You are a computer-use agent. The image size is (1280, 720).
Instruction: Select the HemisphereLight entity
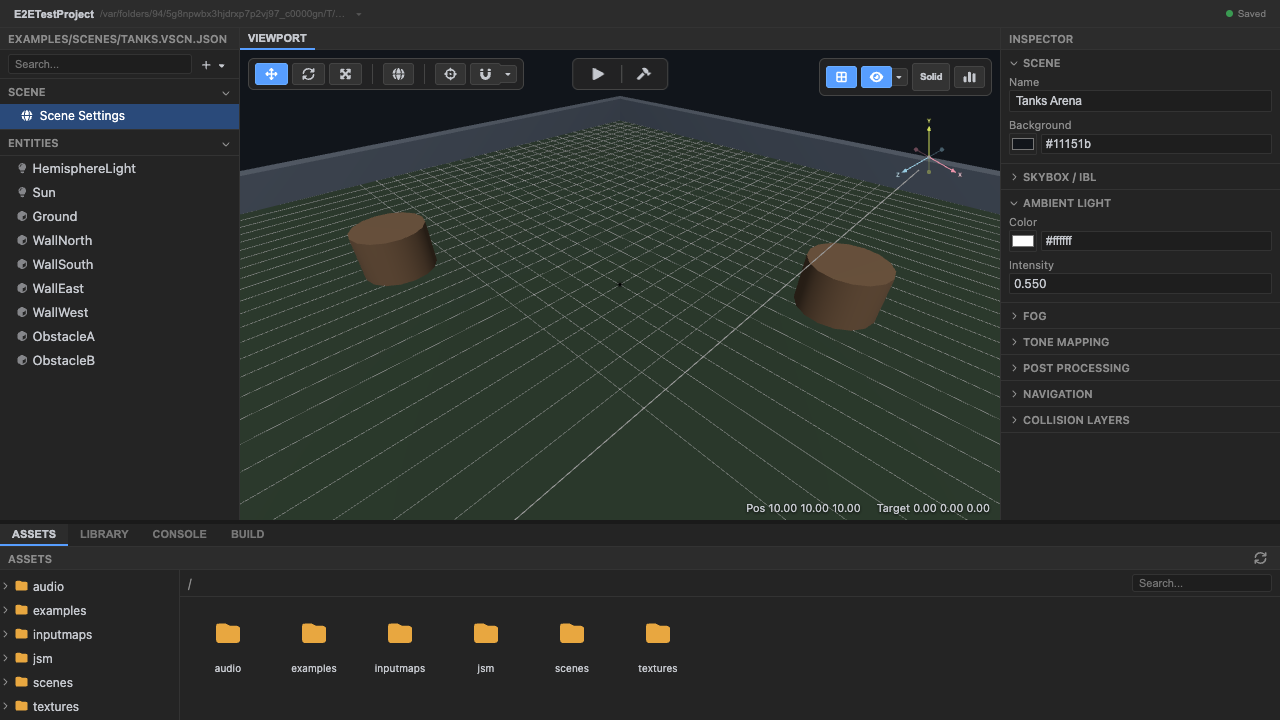click(120, 168)
